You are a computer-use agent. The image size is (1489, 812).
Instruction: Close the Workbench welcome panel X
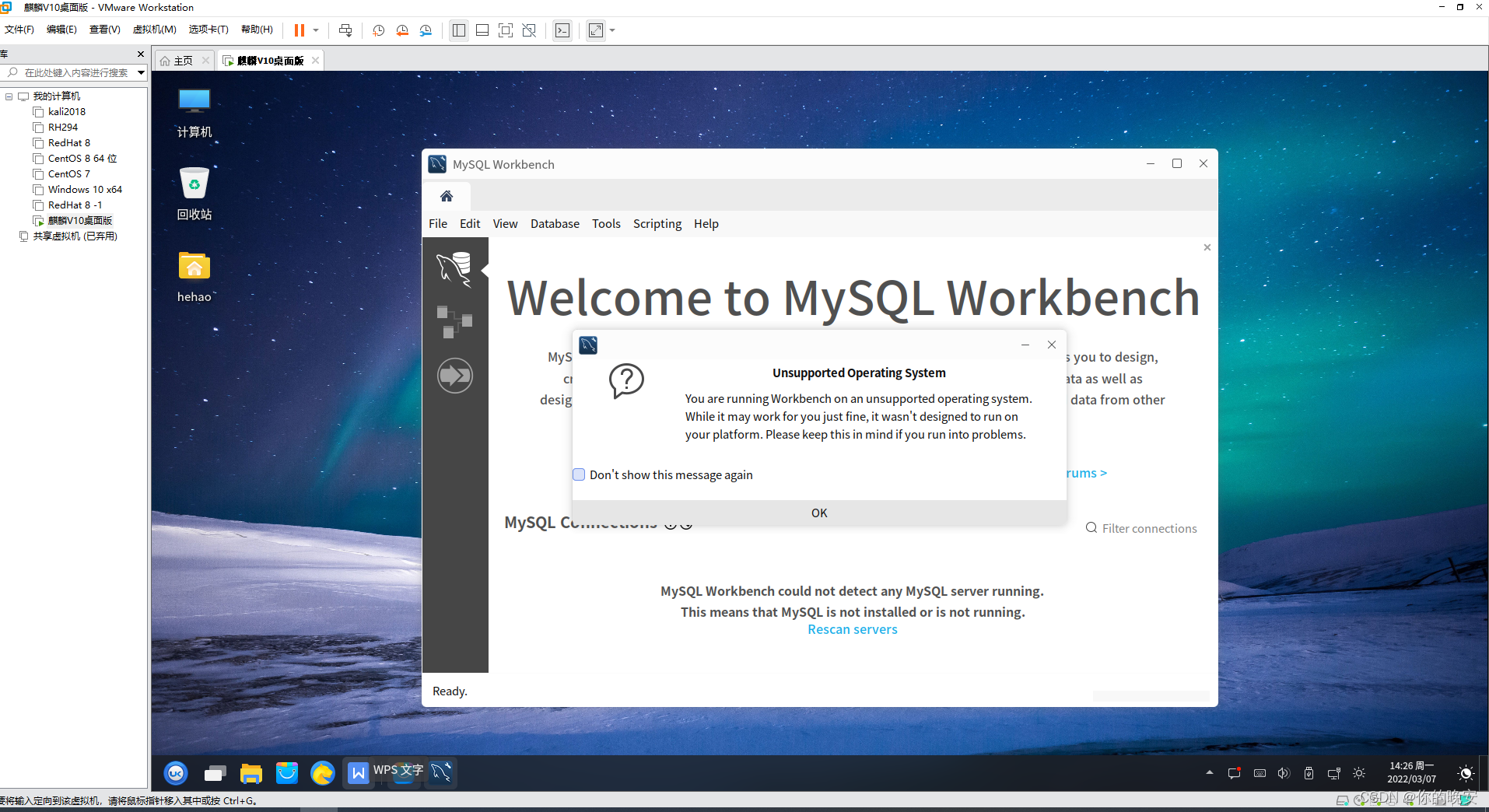click(x=1207, y=247)
